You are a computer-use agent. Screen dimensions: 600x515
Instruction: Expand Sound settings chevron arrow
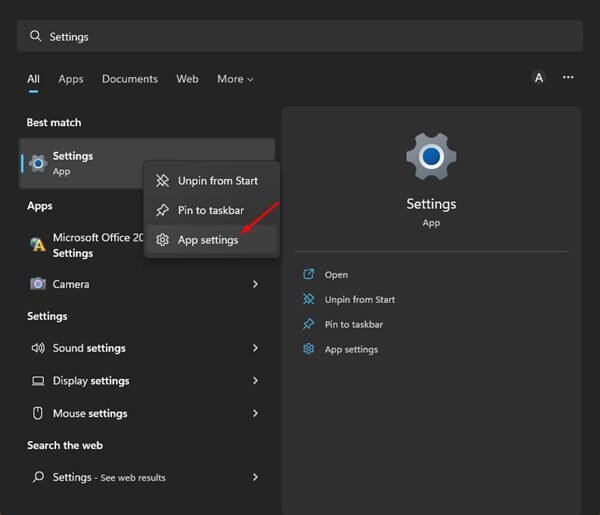coord(255,348)
